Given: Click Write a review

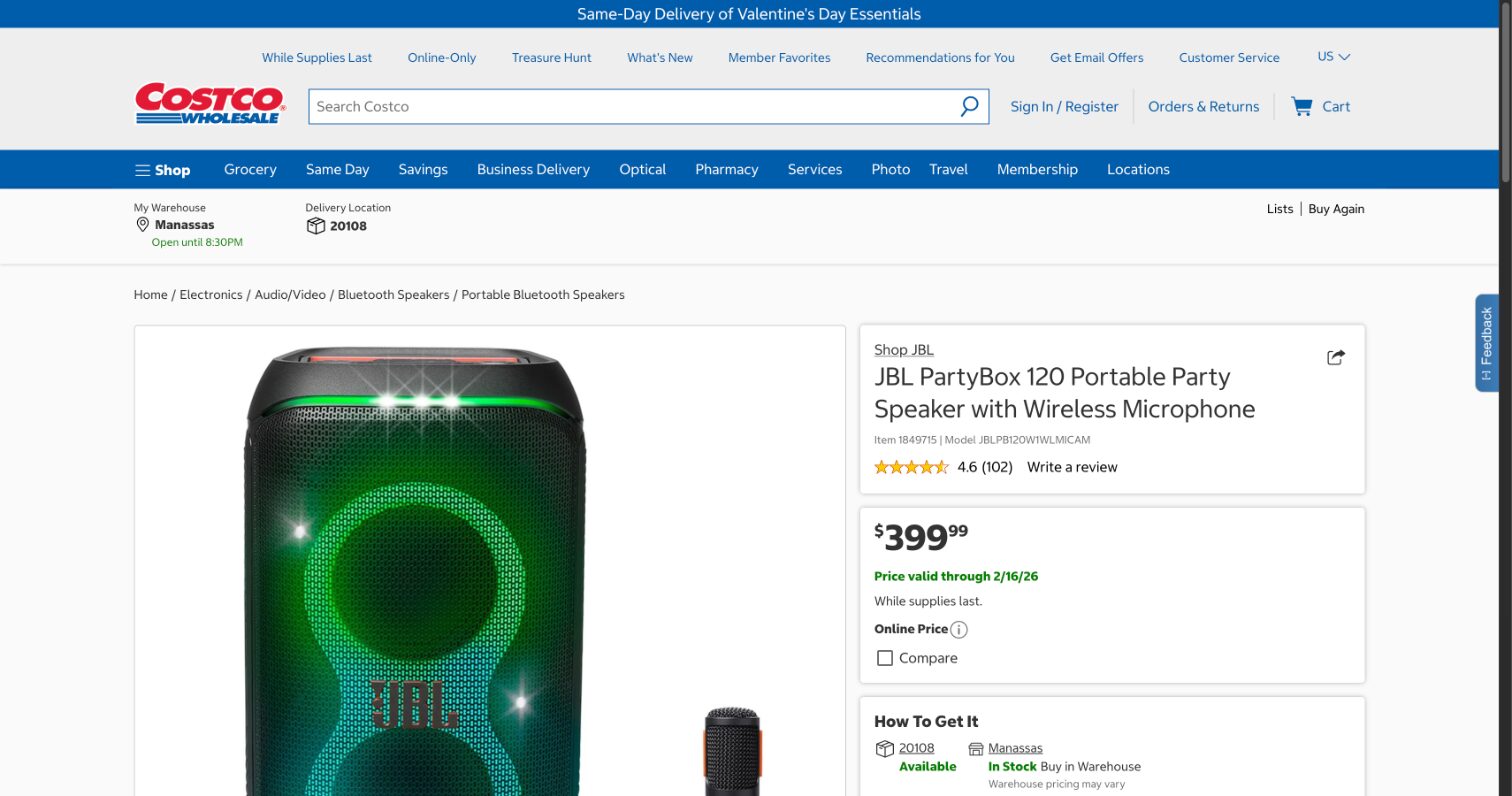Looking at the screenshot, I should tap(1071, 467).
